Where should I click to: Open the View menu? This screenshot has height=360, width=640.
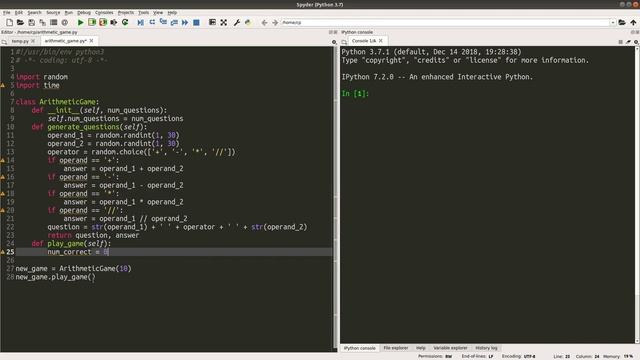click(x=158, y=13)
